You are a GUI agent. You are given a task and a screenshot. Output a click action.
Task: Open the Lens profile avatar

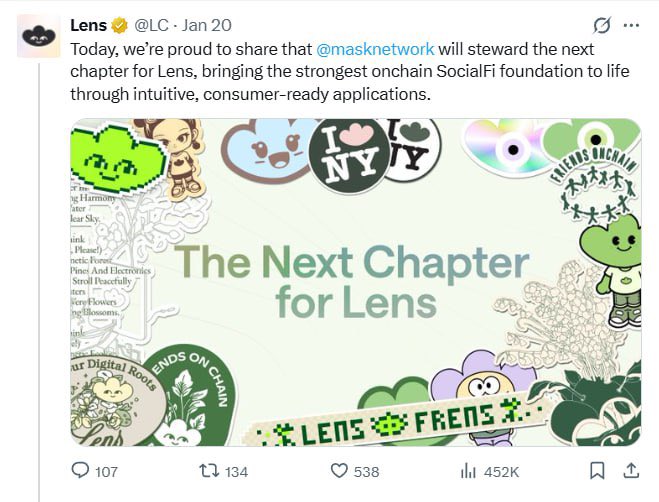point(38,36)
